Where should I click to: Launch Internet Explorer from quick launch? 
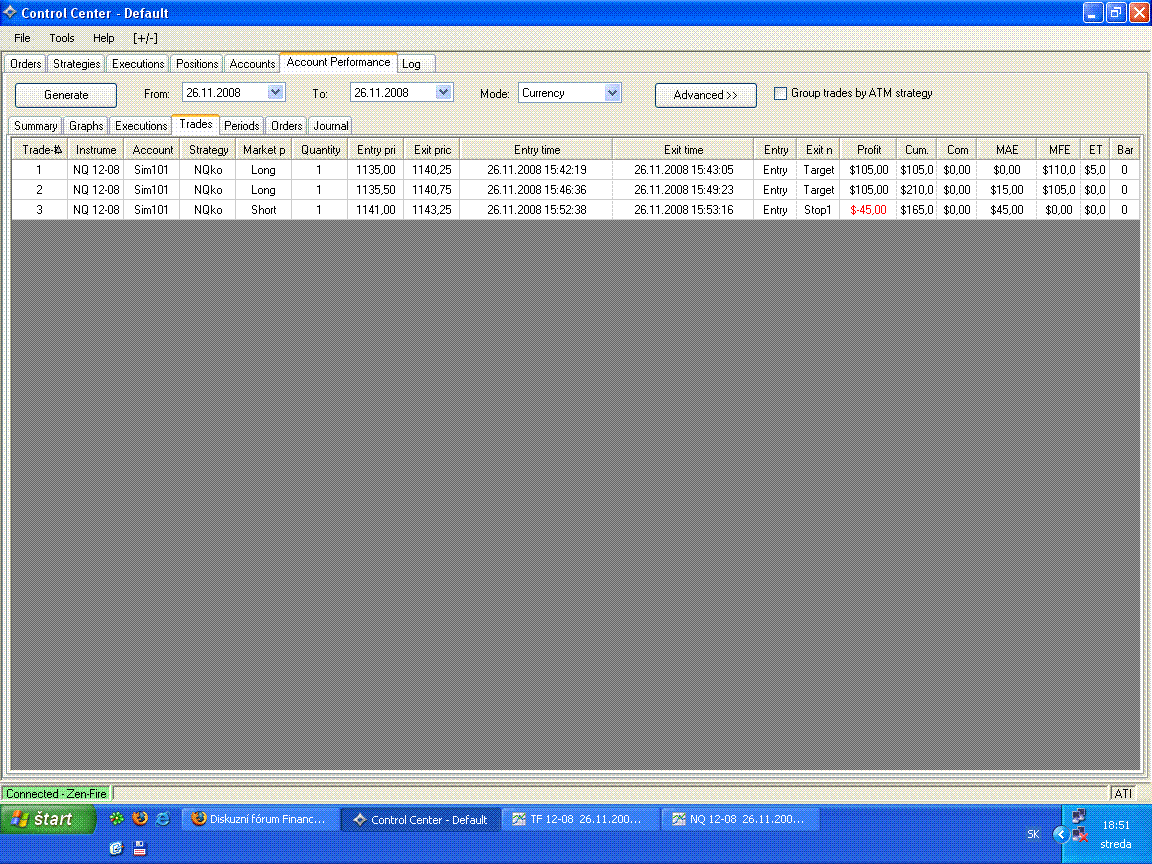click(x=163, y=818)
